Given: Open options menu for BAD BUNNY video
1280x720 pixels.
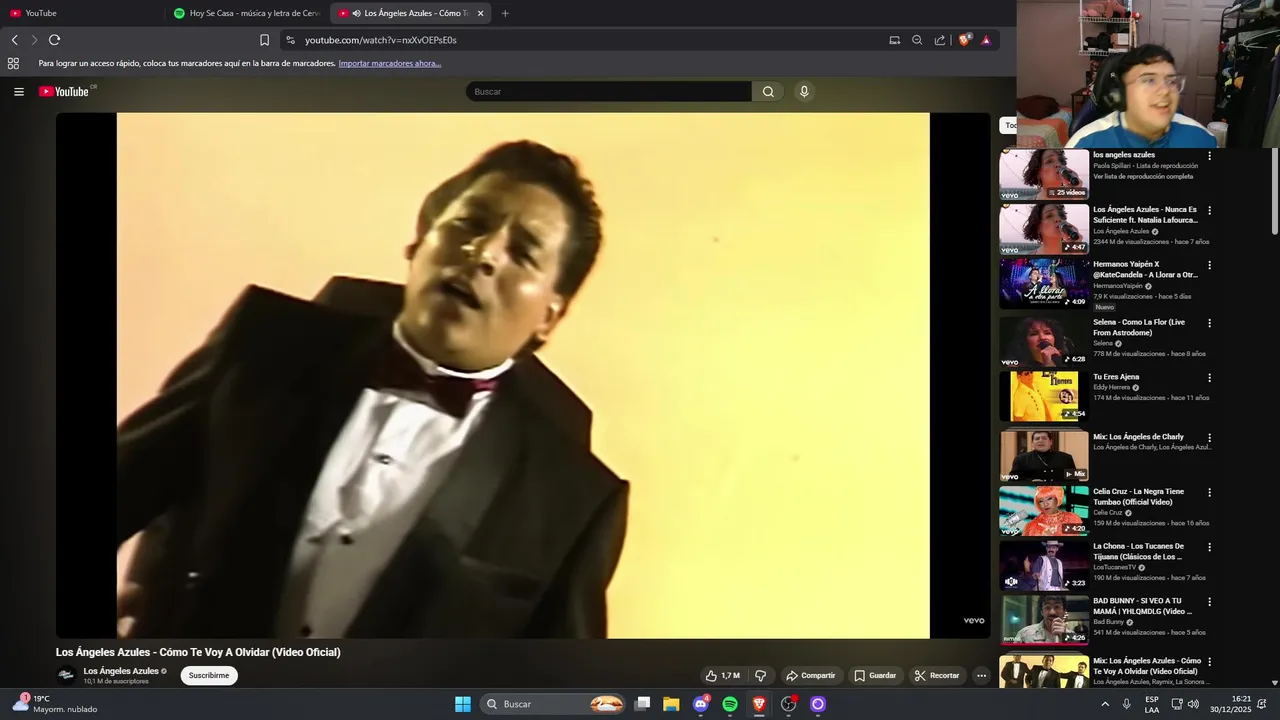Looking at the screenshot, I should click(1209, 602).
